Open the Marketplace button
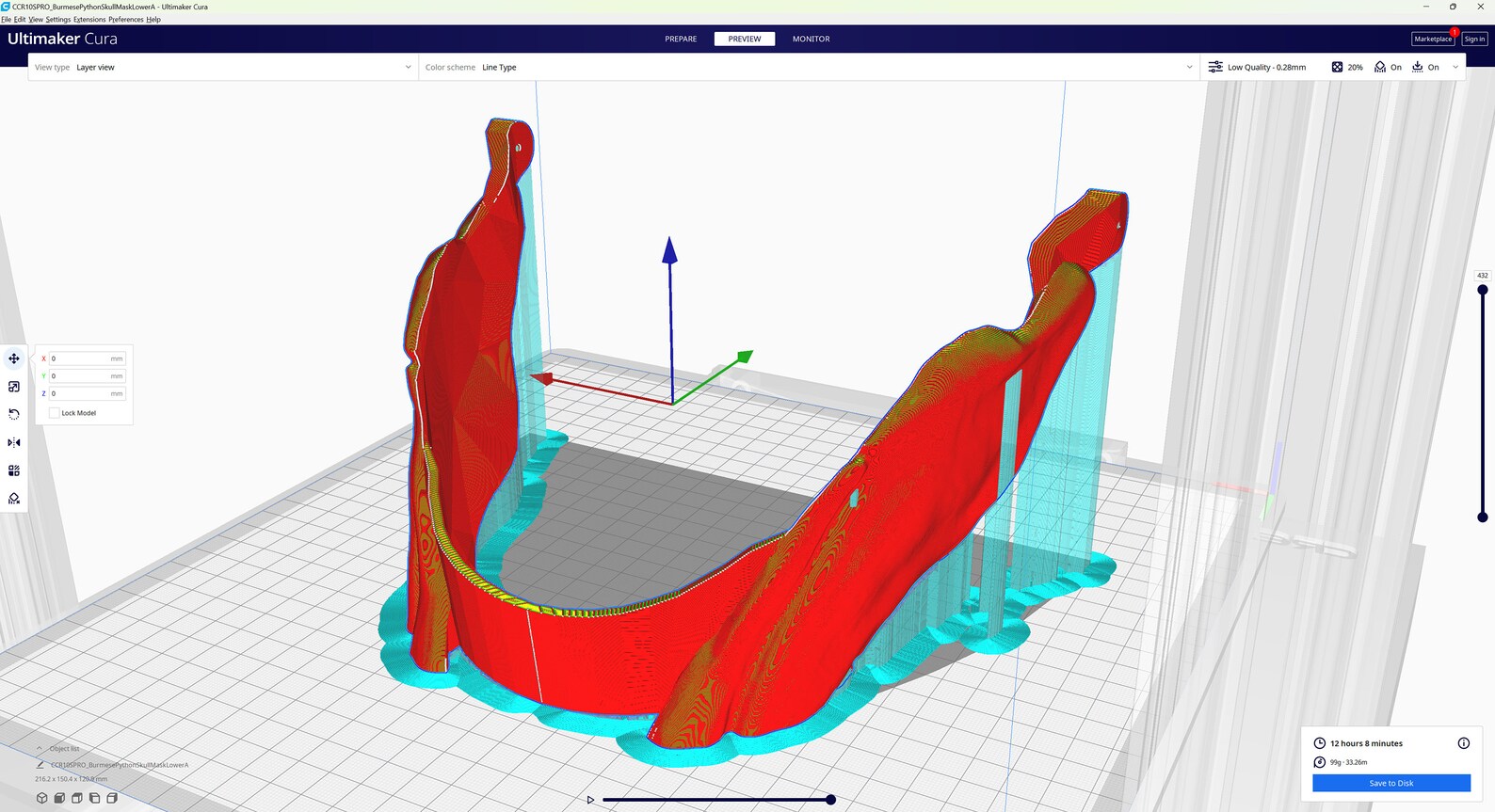The height and width of the screenshot is (812, 1495). pyautogui.click(x=1433, y=39)
